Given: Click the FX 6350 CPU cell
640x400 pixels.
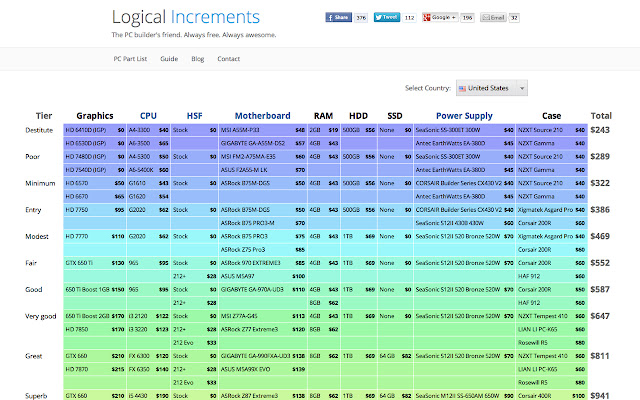Looking at the screenshot, I should pyautogui.click(x=149, y=369).
